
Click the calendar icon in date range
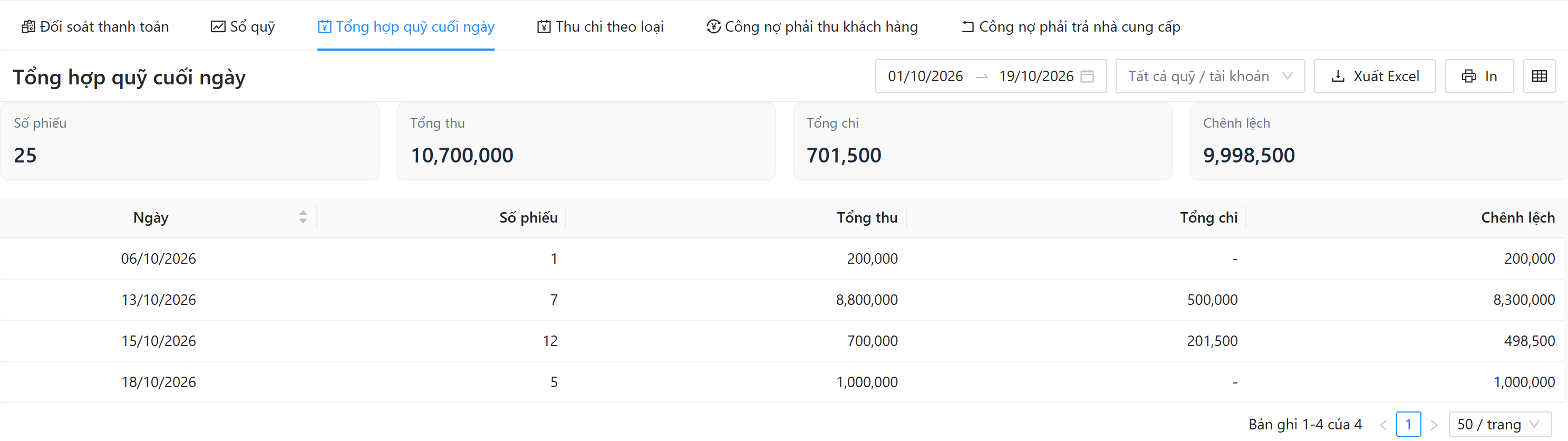[x=1087, y=76]
